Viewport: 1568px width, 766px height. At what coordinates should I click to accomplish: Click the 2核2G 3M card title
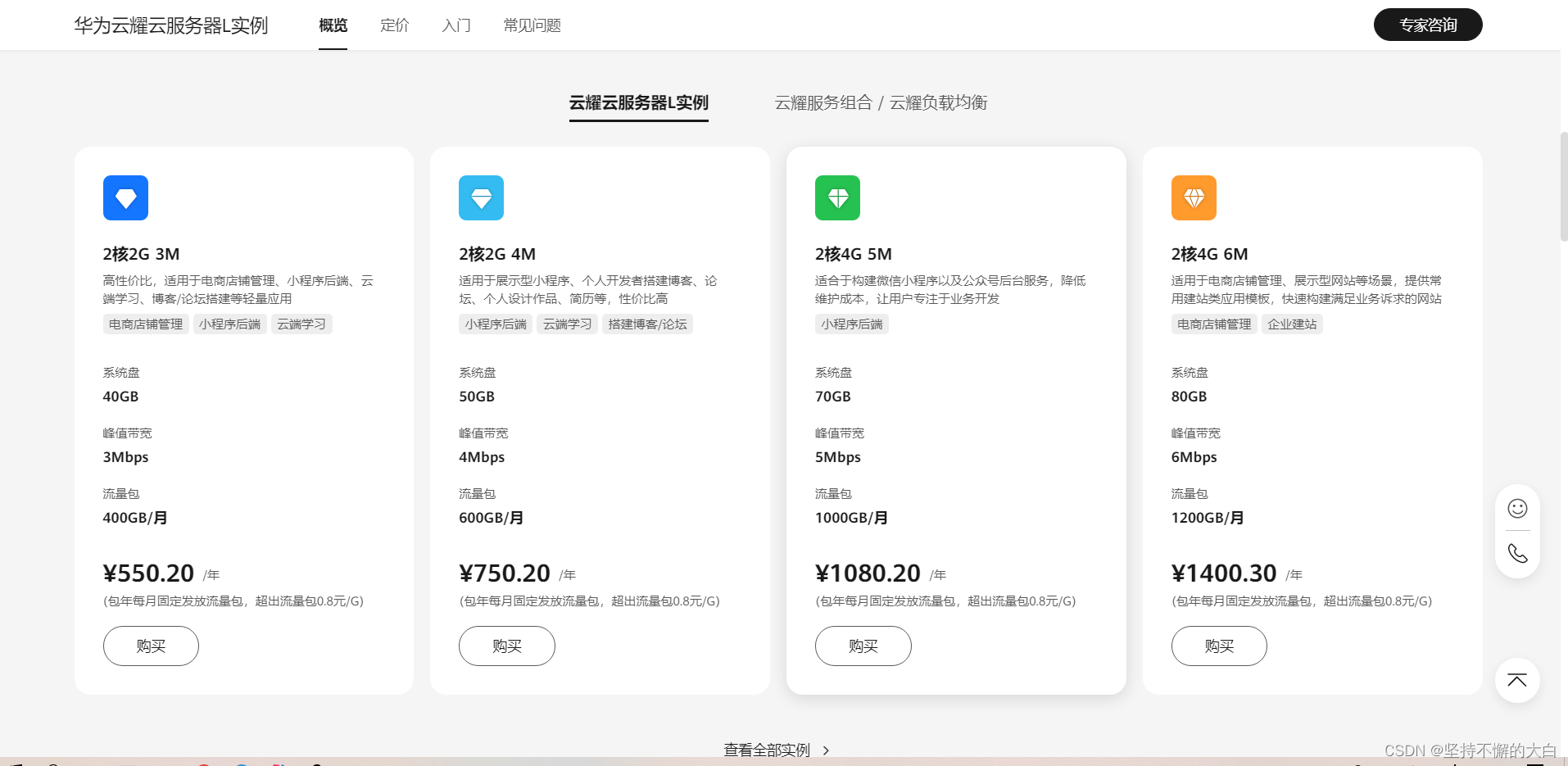[141, 254]
